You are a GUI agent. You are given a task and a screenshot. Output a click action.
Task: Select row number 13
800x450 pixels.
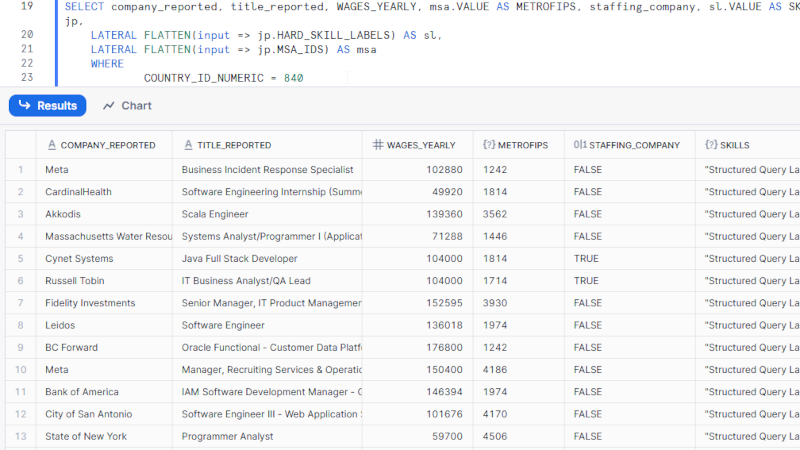[x=20, y=436]
